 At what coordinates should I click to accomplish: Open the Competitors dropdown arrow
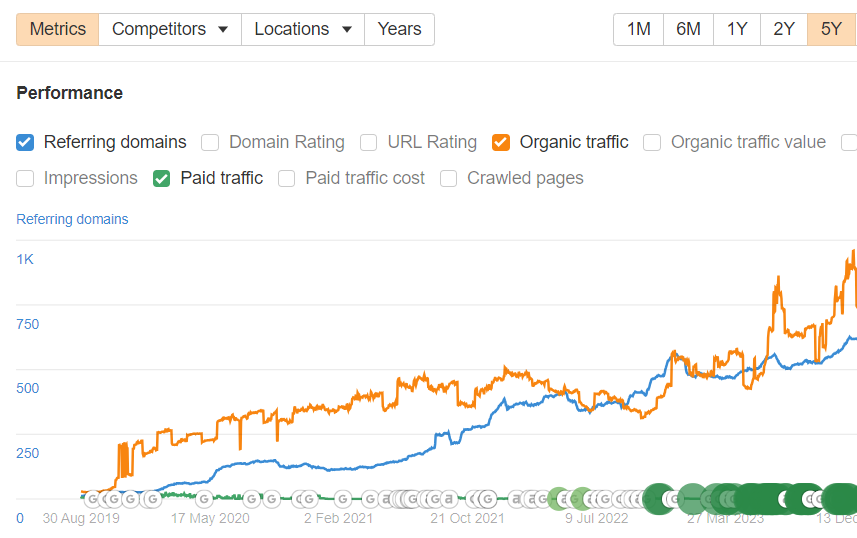click(x=222, y=29)
